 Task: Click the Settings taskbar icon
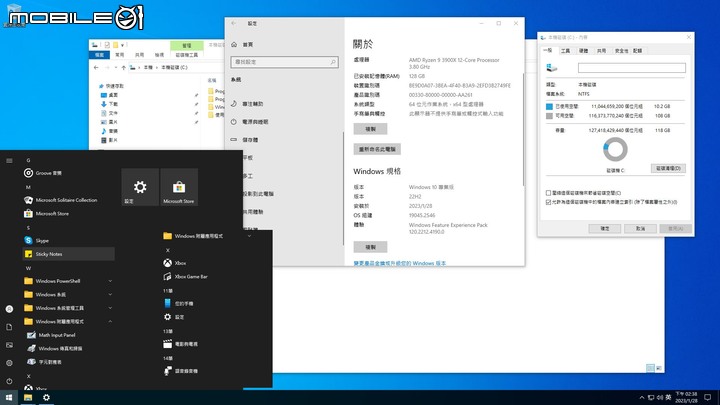click(x=46, y=398)
